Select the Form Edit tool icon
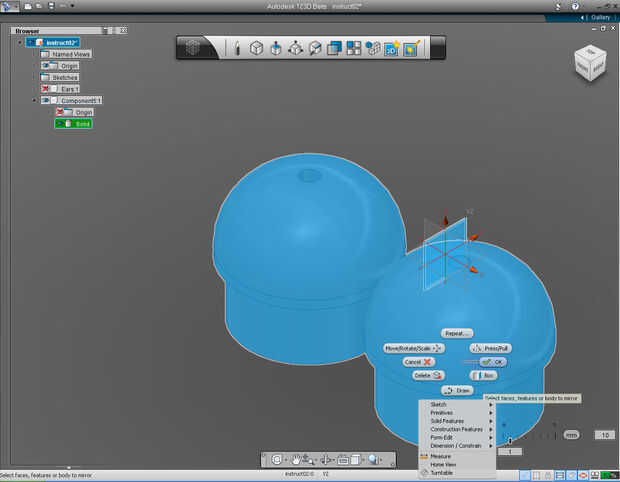The width and height of the screenshot is (620, 482). point(315,48)
